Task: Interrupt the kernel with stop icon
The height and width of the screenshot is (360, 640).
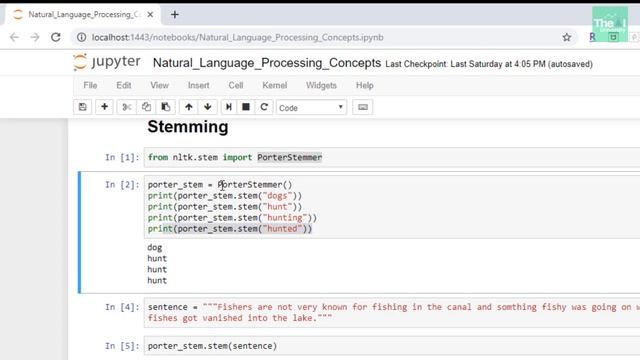Action: 246,107
